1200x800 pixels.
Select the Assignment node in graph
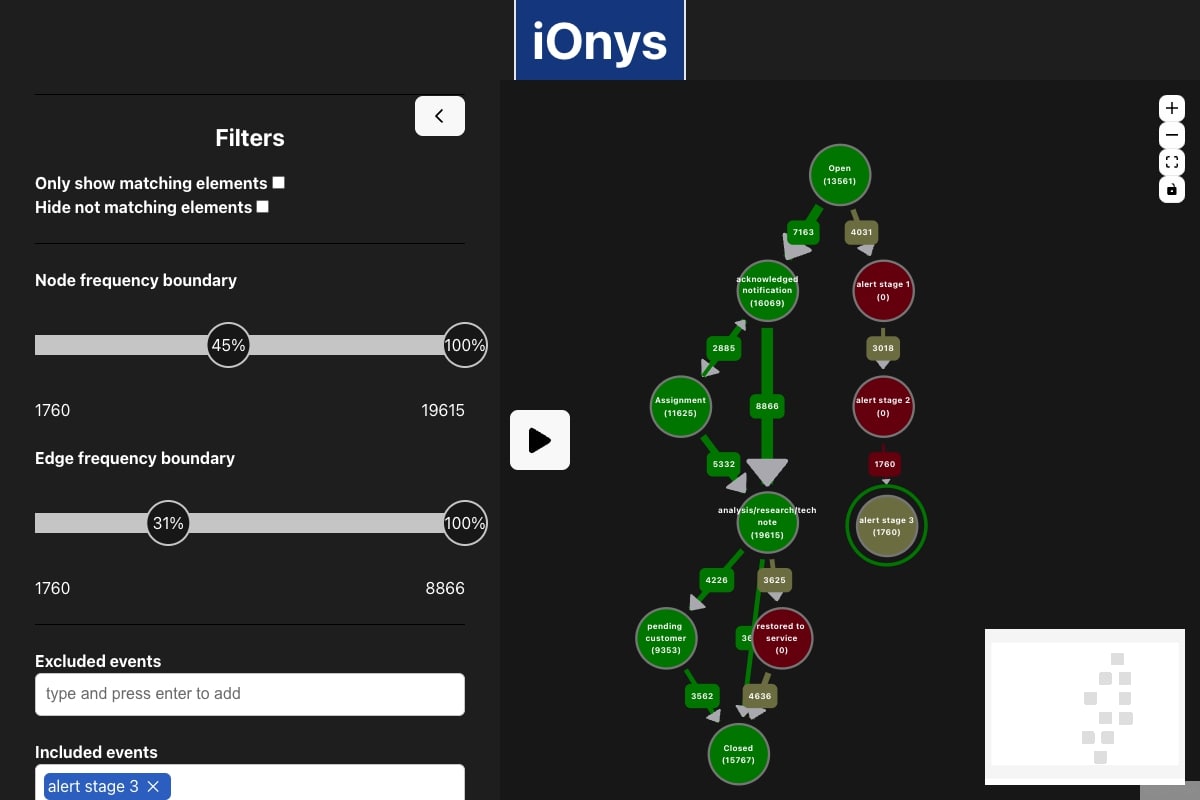click(x=680, y=406)
